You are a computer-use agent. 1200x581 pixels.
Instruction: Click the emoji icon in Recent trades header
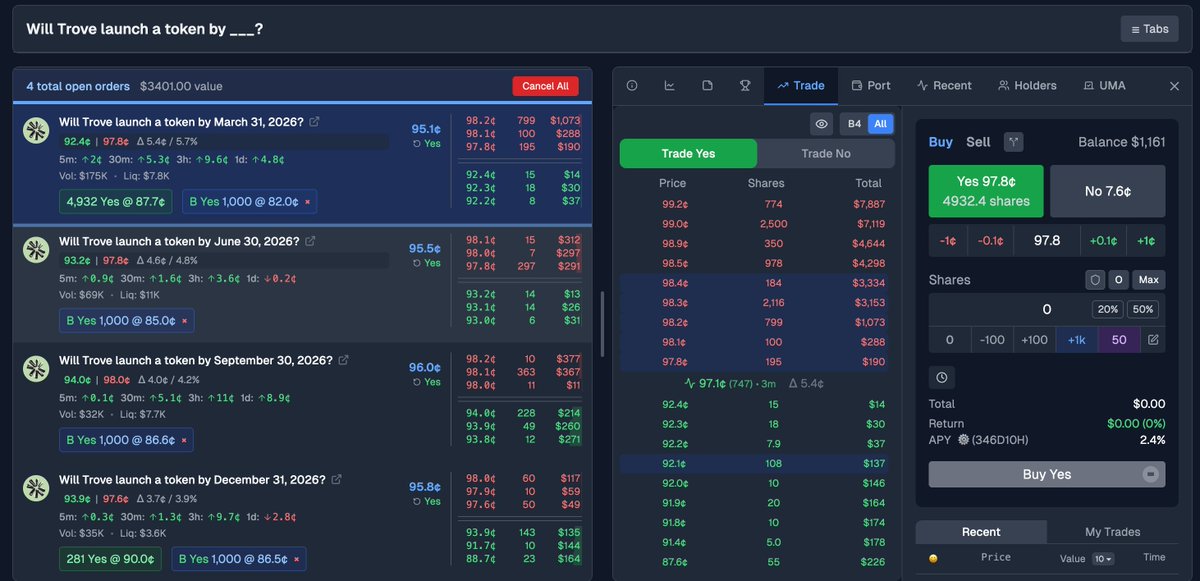(x=934, y=558)
